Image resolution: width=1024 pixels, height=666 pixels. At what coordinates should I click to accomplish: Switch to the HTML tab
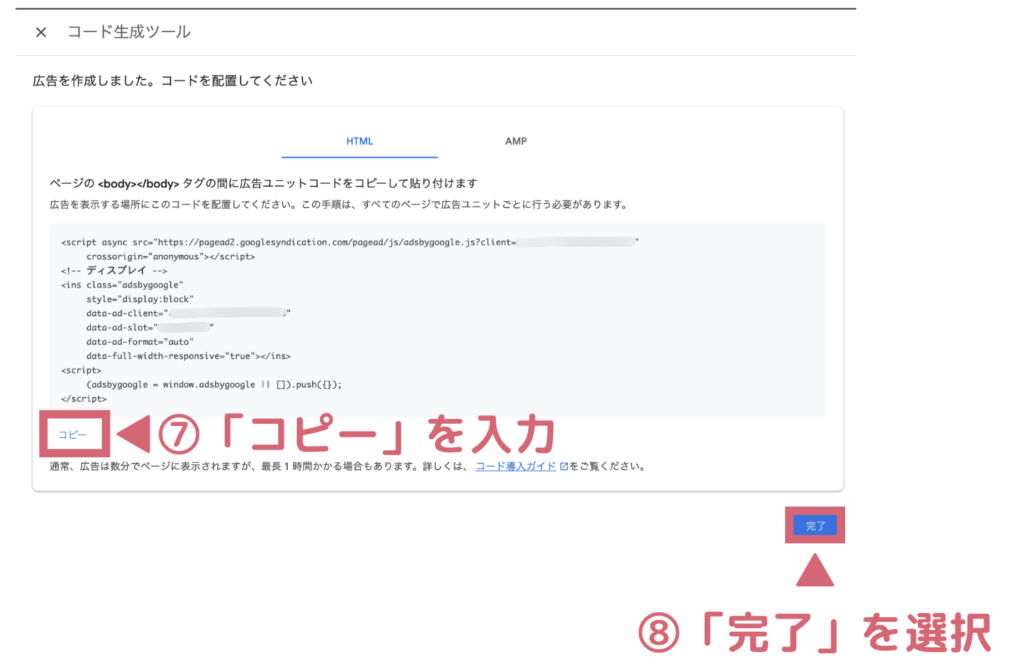click(359, 141)
